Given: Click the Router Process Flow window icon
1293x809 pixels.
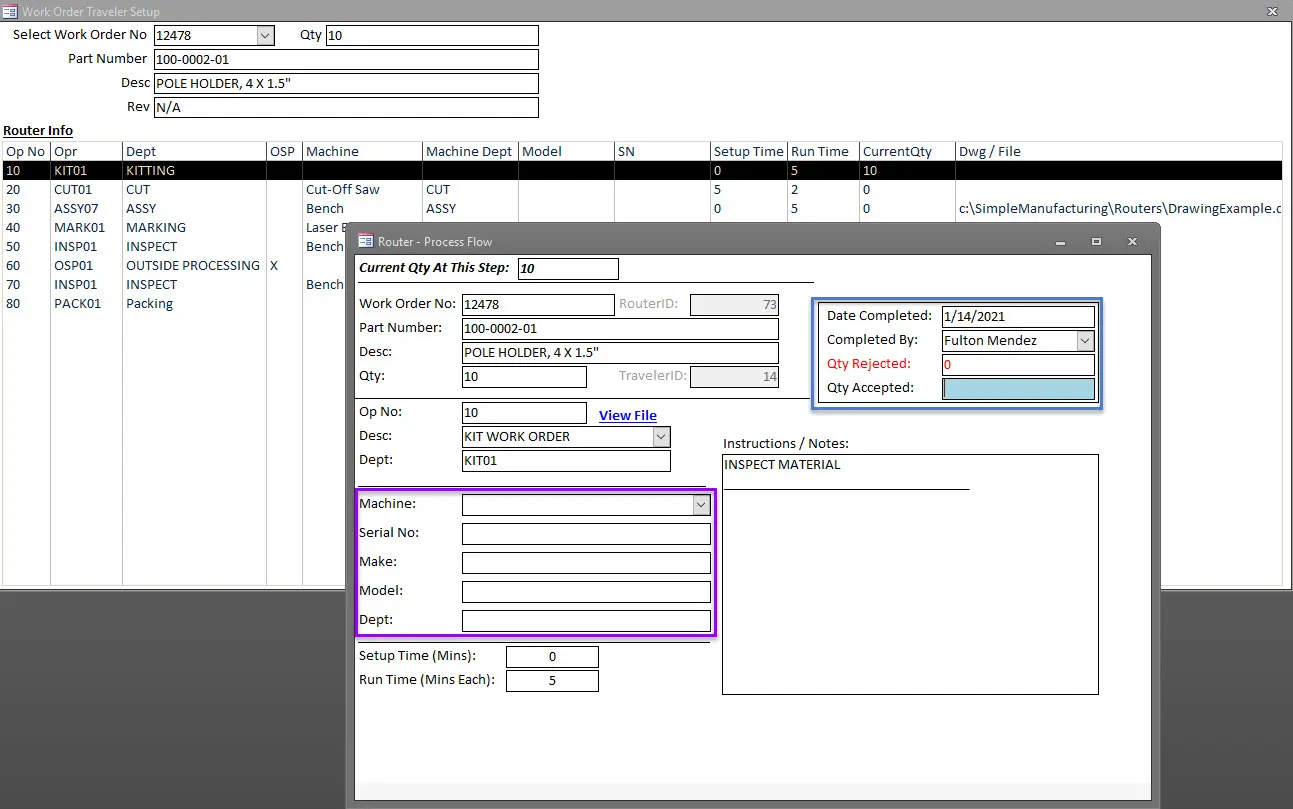Looking at the screenshot, I should tap(366, 241).
